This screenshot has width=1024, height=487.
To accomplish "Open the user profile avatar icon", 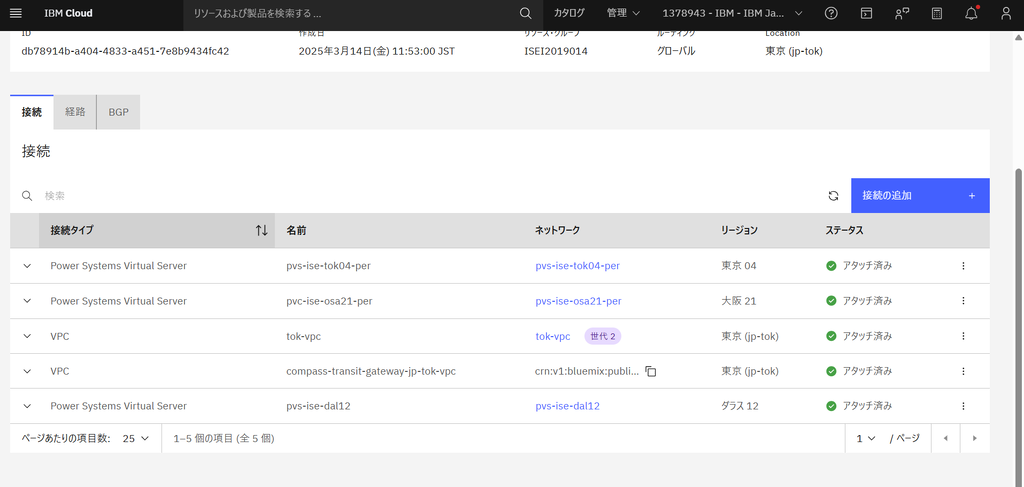I will (1006, 13).
